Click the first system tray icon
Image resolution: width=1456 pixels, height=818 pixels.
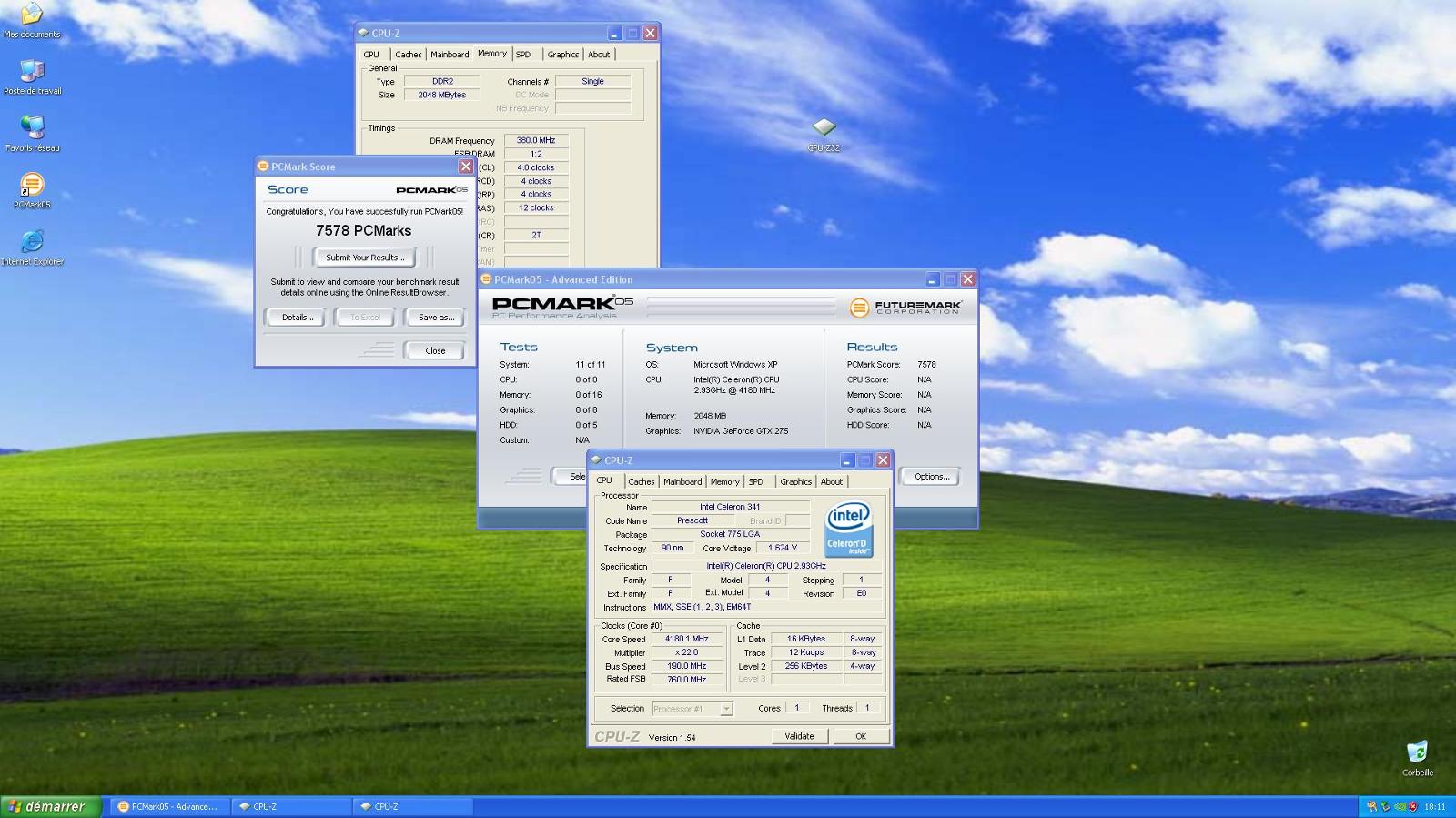tap(1372, 807)
